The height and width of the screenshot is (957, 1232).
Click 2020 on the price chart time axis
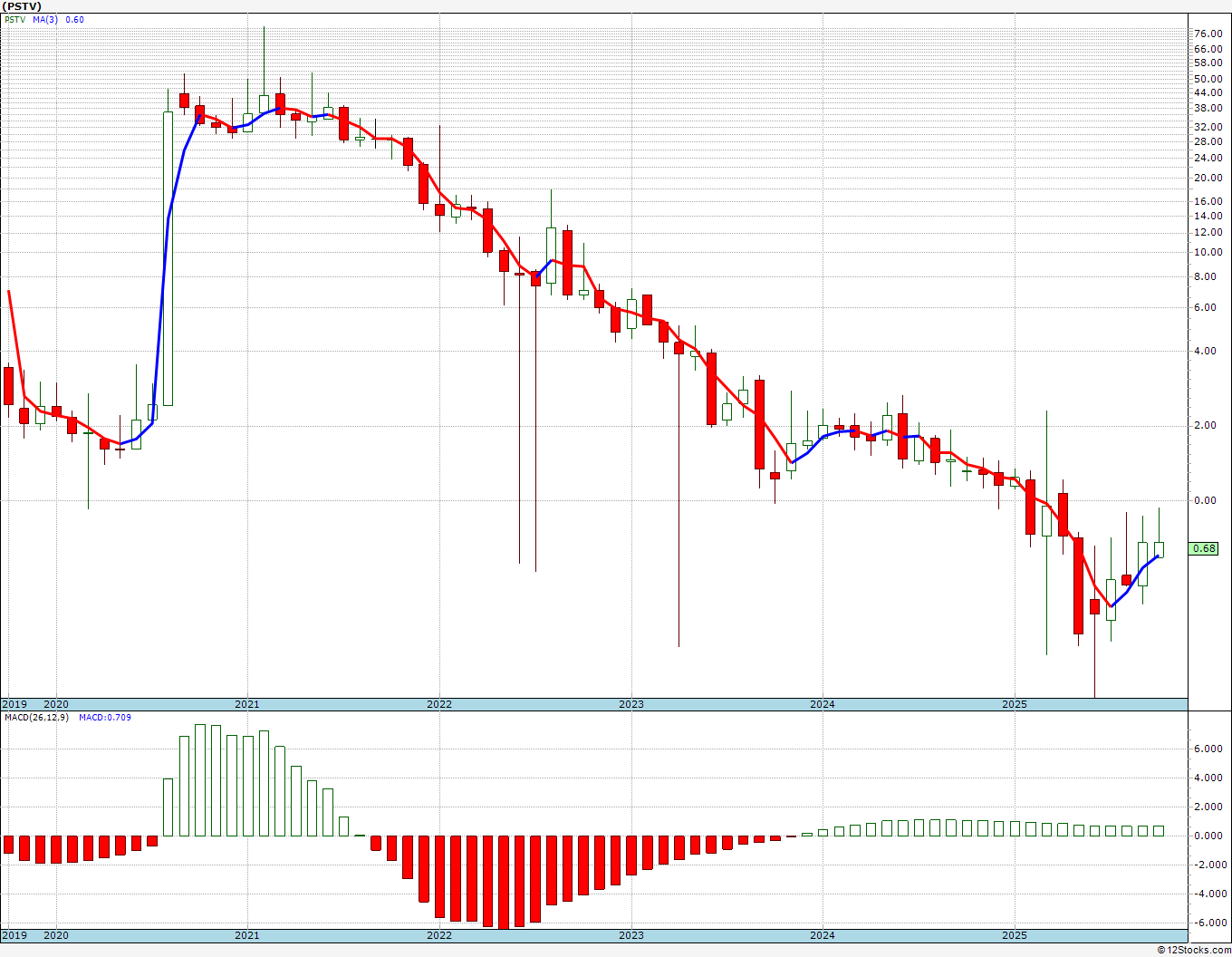56,704
